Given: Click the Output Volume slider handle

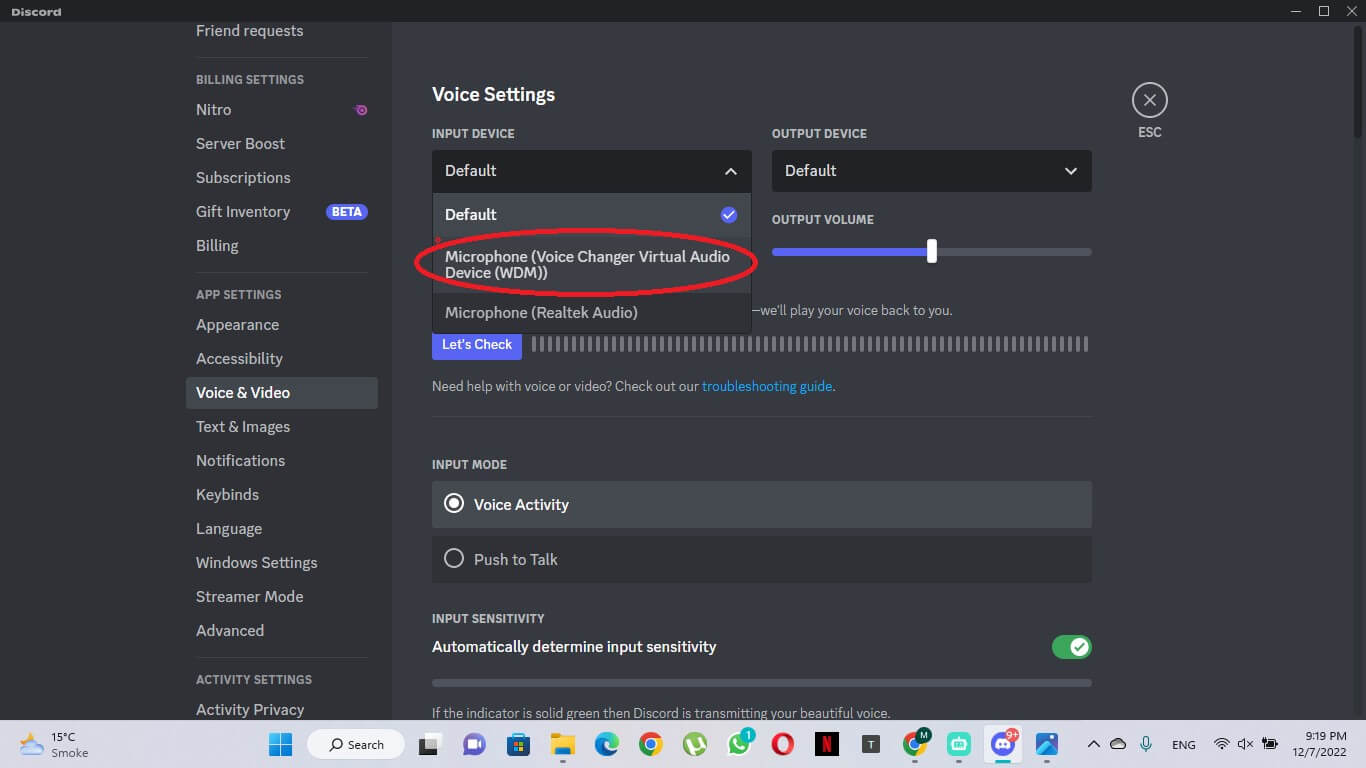Looking at the screenshot, I should [932, 251].
